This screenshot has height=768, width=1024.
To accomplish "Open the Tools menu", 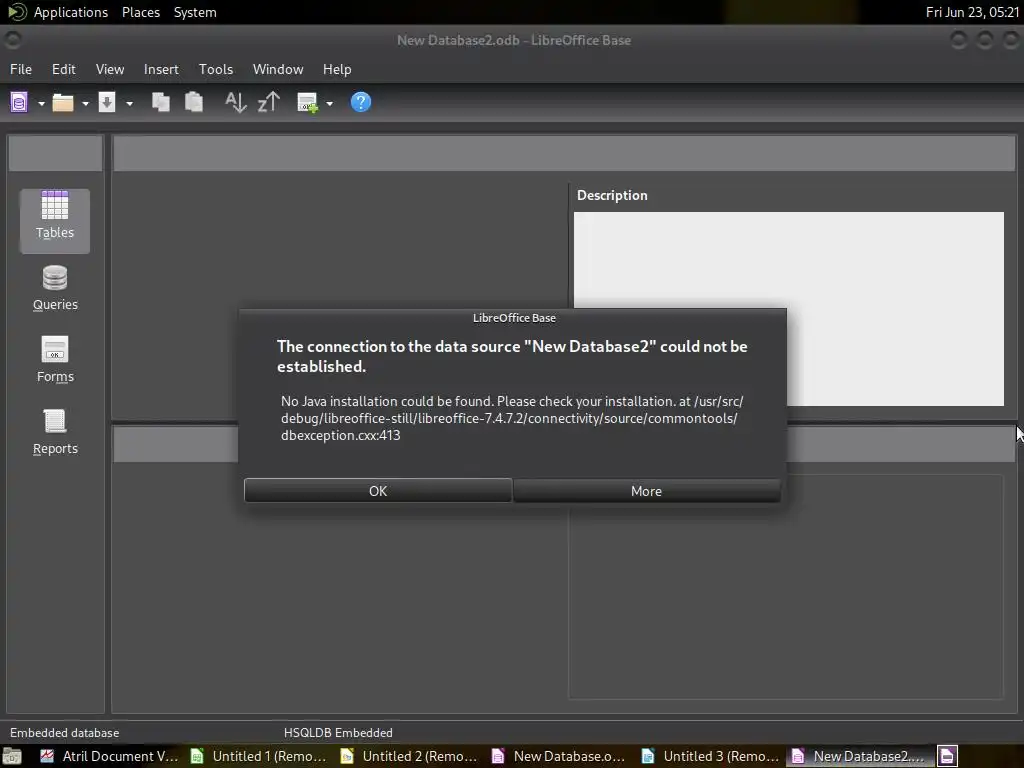I will click(x=216, y=69).
